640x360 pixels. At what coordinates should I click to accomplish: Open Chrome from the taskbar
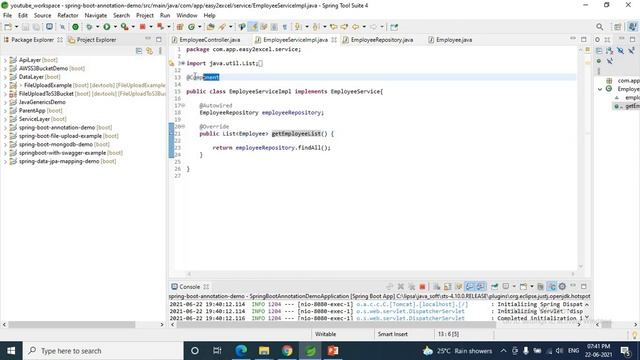click(287, 351)
